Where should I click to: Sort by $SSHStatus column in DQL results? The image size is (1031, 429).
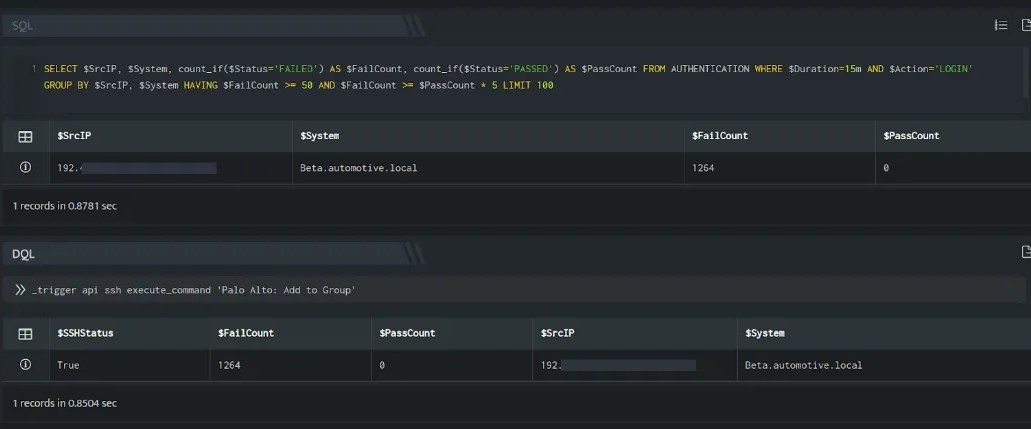coord(85,333)
